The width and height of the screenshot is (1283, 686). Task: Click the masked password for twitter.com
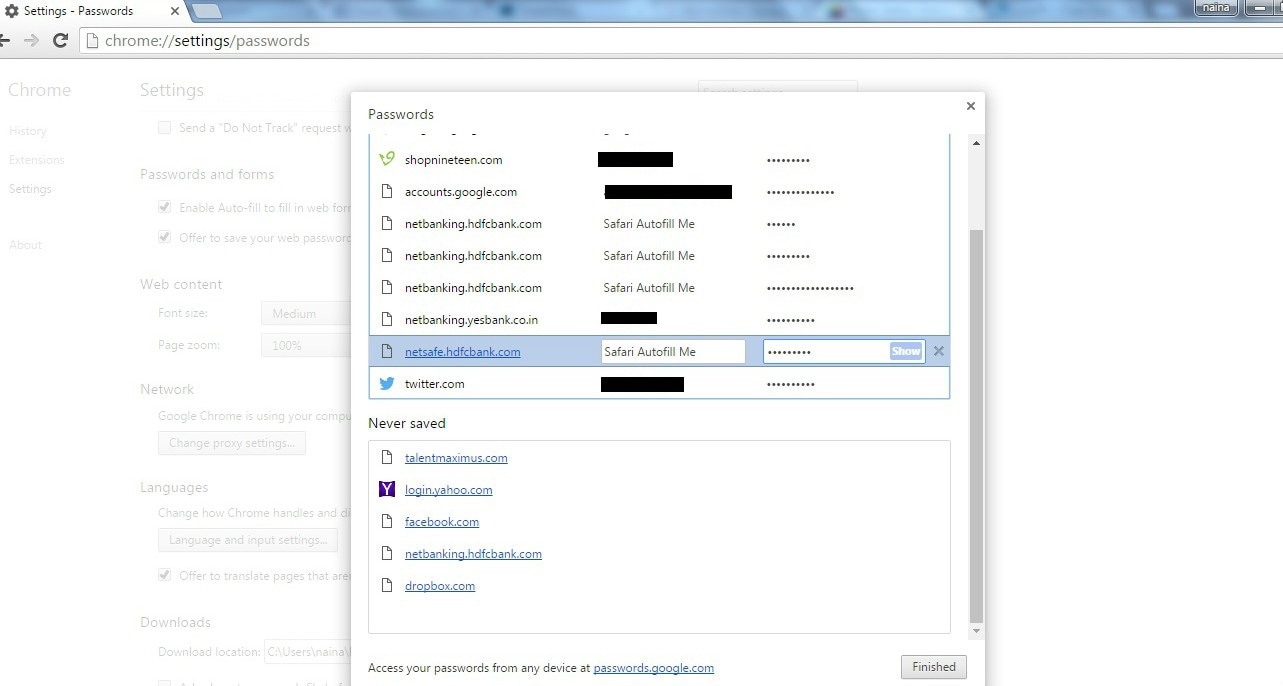coord(791,384)
